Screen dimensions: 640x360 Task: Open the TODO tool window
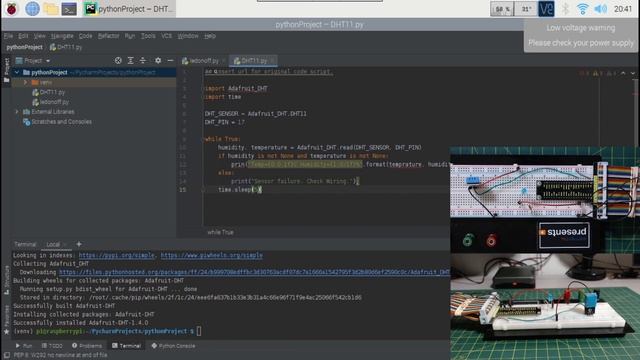pyautogui.click(x=52, y=346)
